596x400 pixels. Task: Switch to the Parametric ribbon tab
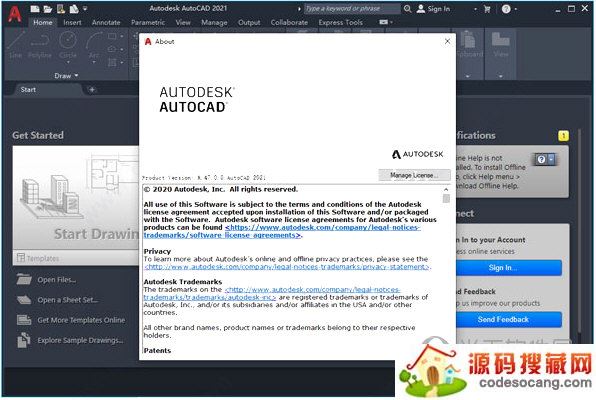tap(148, 22)
